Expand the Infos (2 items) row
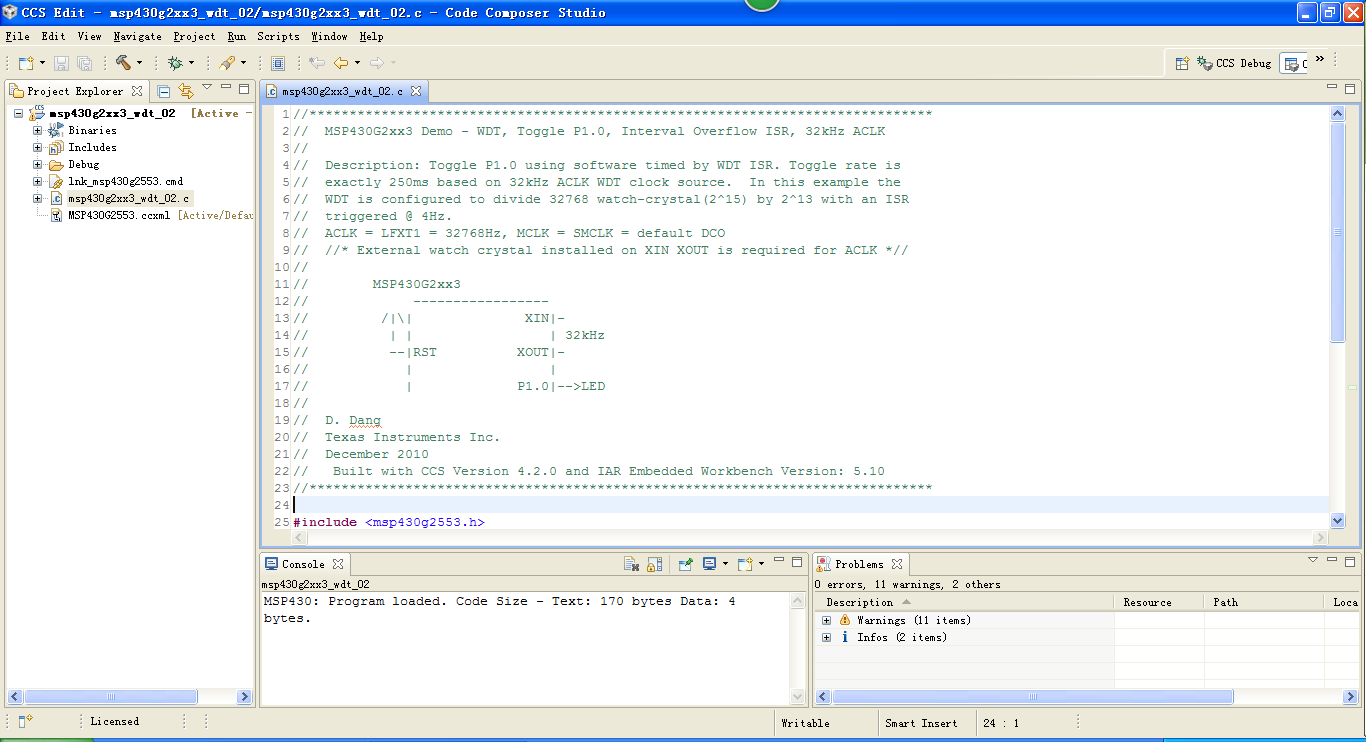This screenshot has width=1366, height=742. click(826, 637)
